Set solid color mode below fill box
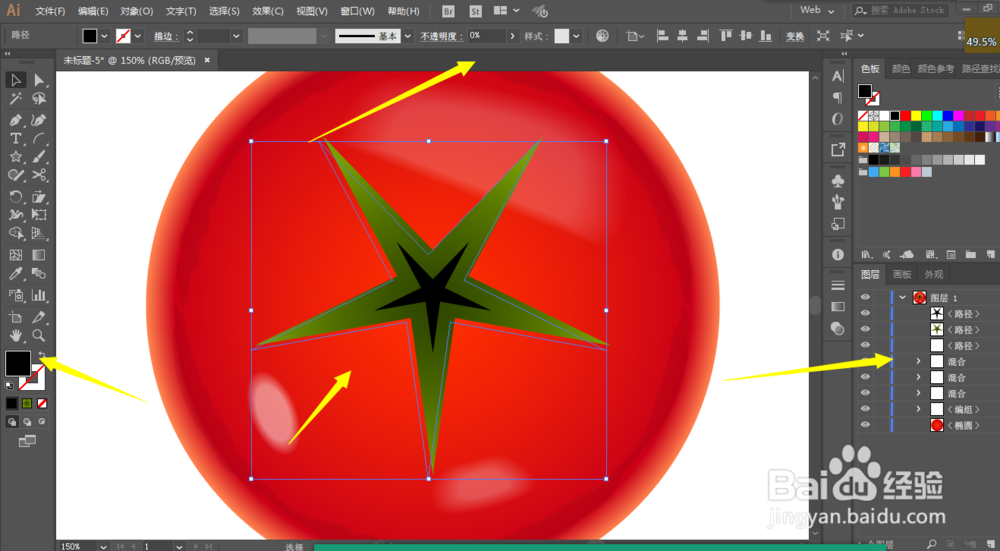 [x=11, y=404]
